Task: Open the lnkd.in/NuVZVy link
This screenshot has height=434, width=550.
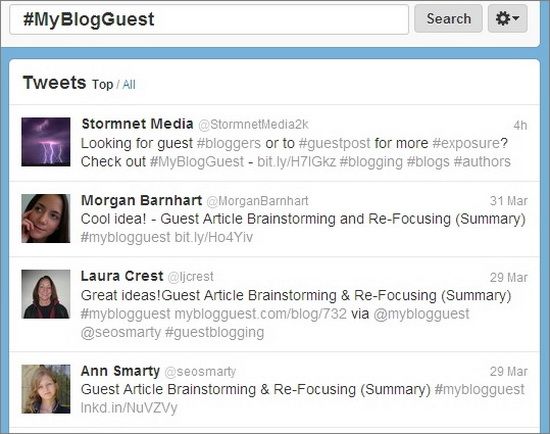Action: click(129, 408)
